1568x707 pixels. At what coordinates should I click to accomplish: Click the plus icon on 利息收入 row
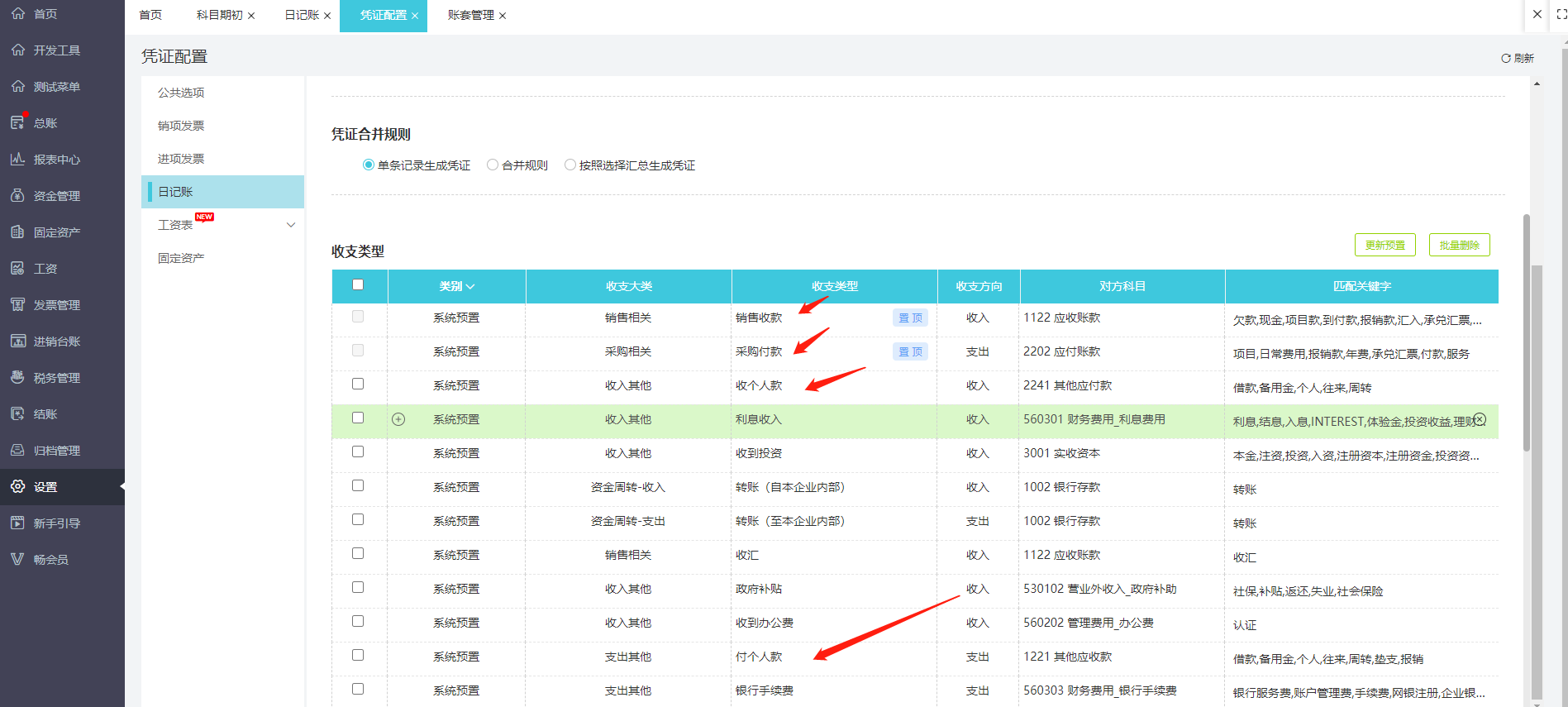click(x=398, y=419)
